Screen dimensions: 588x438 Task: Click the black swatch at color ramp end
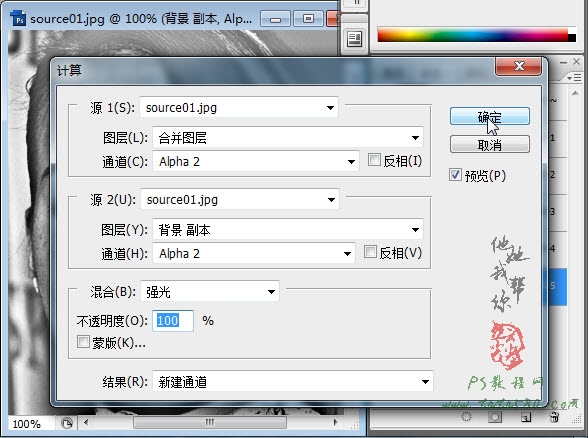point(572,38)
